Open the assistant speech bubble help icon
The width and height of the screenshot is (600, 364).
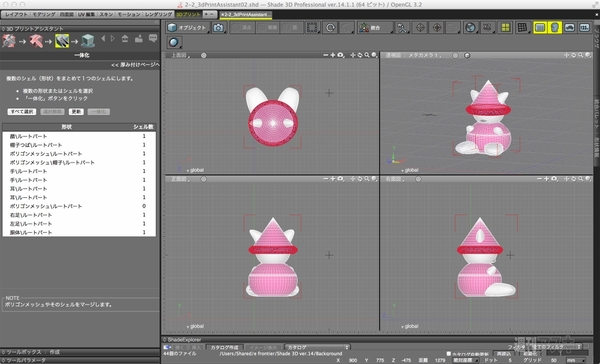(153, 39)
